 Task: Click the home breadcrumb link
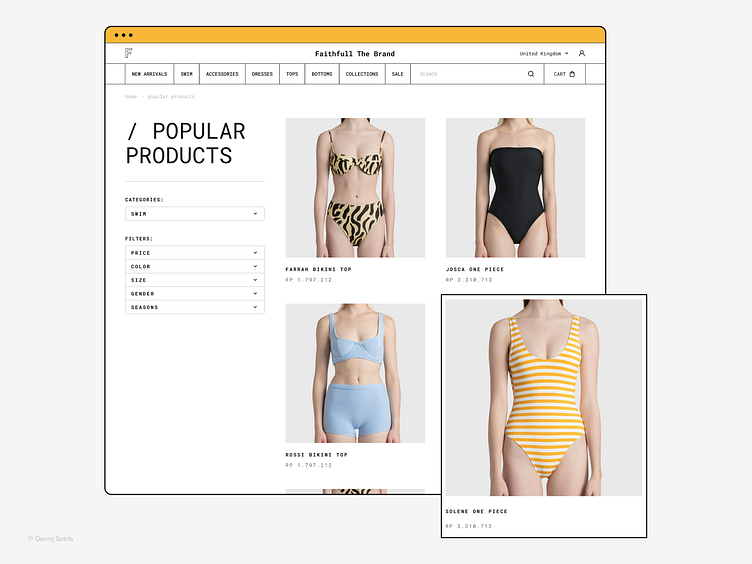[x=131, y=96]
